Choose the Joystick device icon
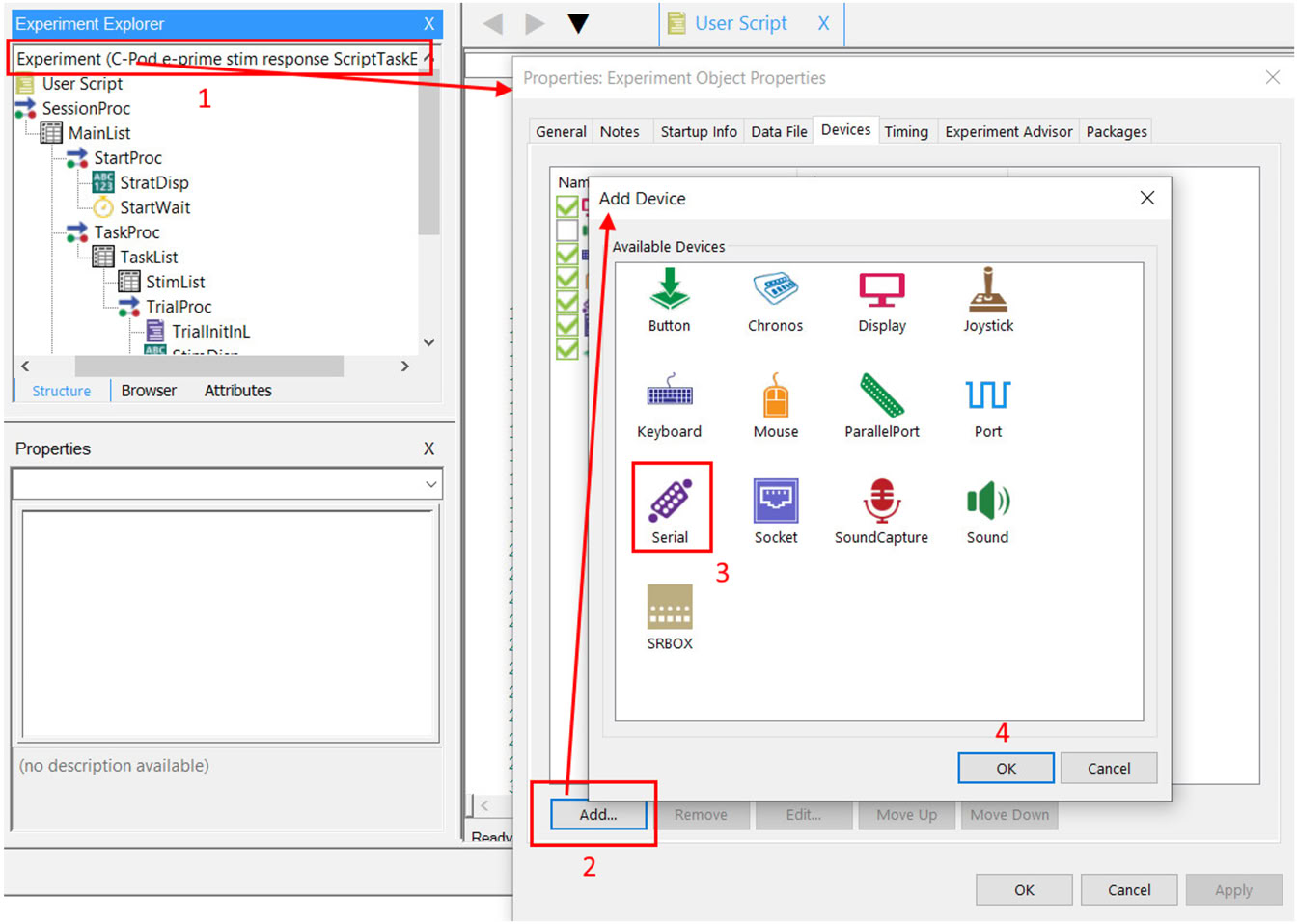The image size is (1297, 924). coord(987,289)
